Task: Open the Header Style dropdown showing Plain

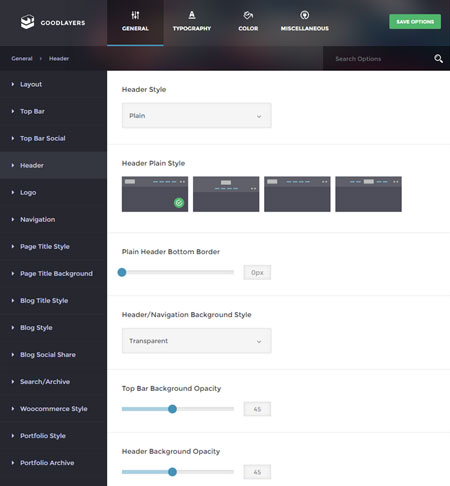Action: click(x=197, y=116)
